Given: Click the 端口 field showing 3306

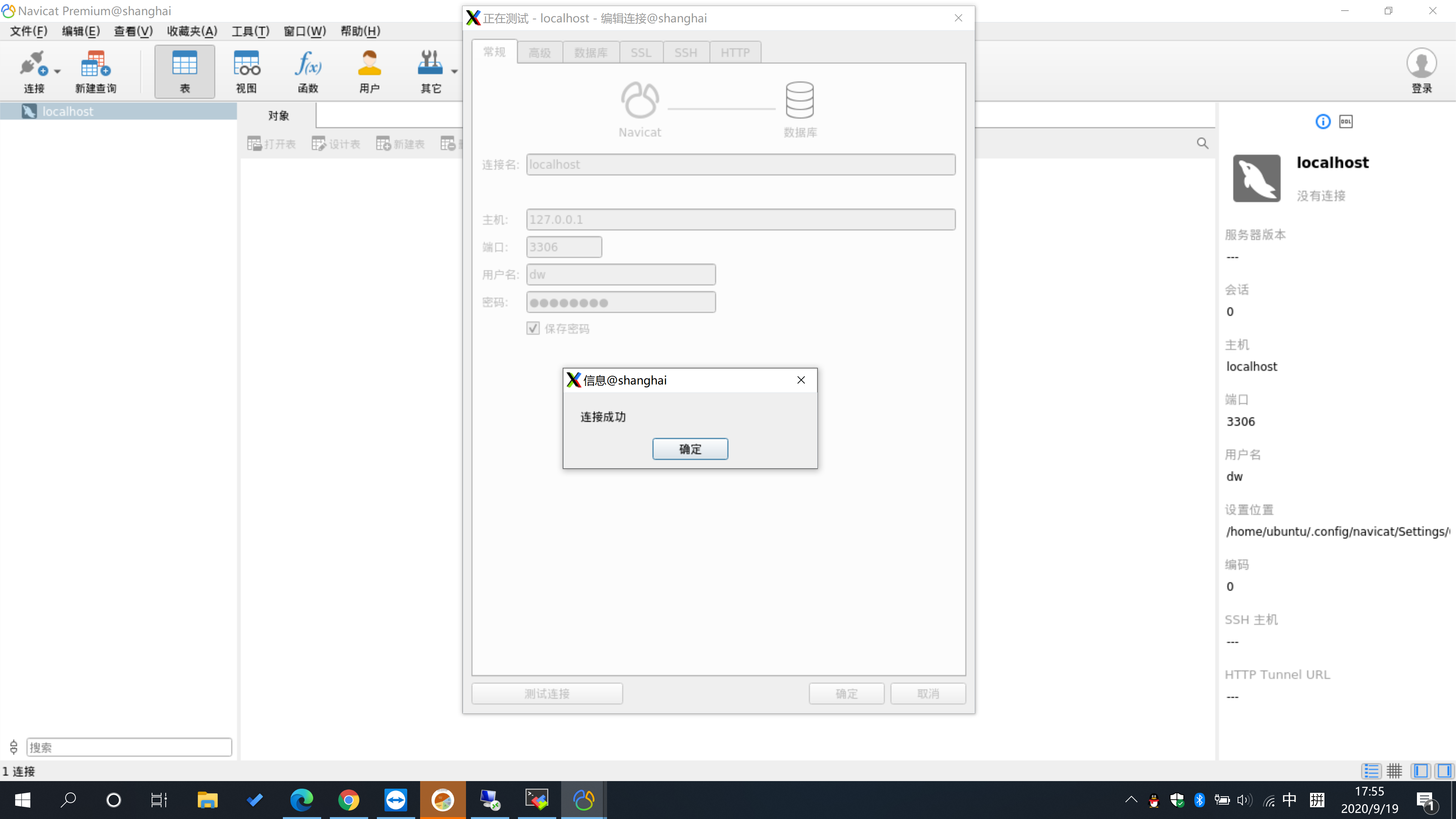Looking at the screenshot, I should pos(564,247).
